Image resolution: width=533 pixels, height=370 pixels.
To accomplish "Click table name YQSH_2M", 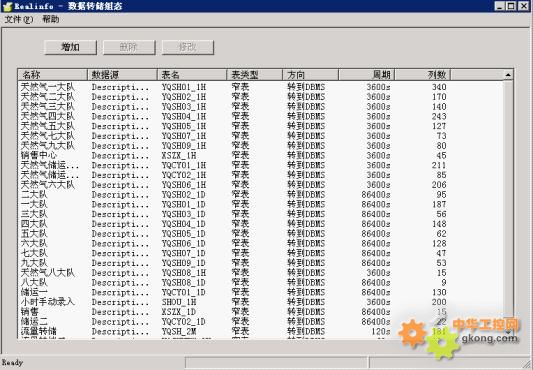I will pyautogui.click(x=179, y=332).
